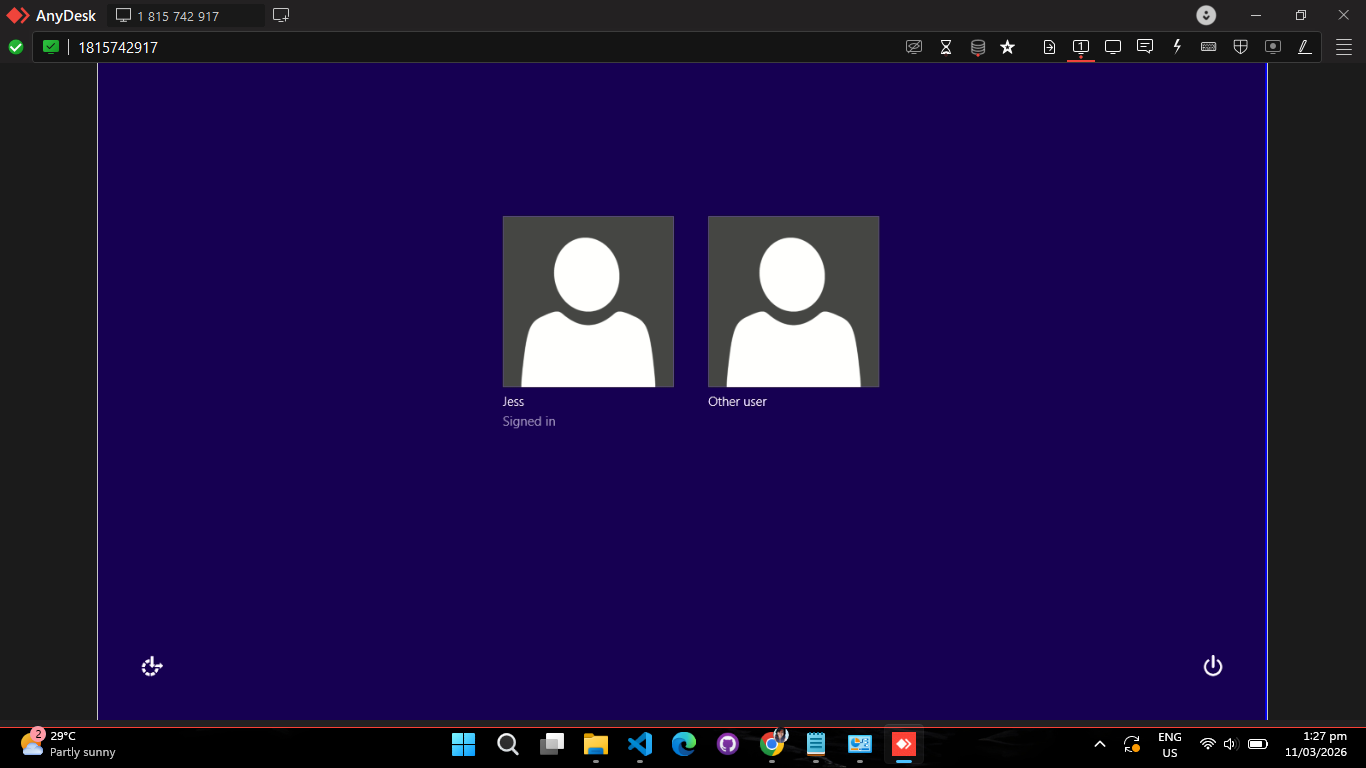
Task: Open new session tab icon
Action: pyautogui.click(x=281, y=15)
